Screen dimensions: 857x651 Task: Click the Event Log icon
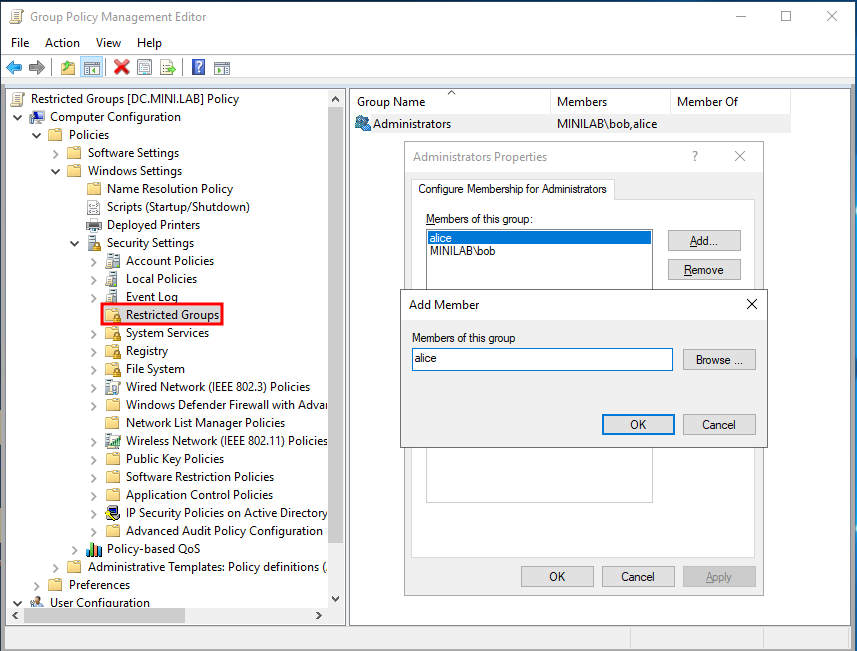[x=112, y=297]
